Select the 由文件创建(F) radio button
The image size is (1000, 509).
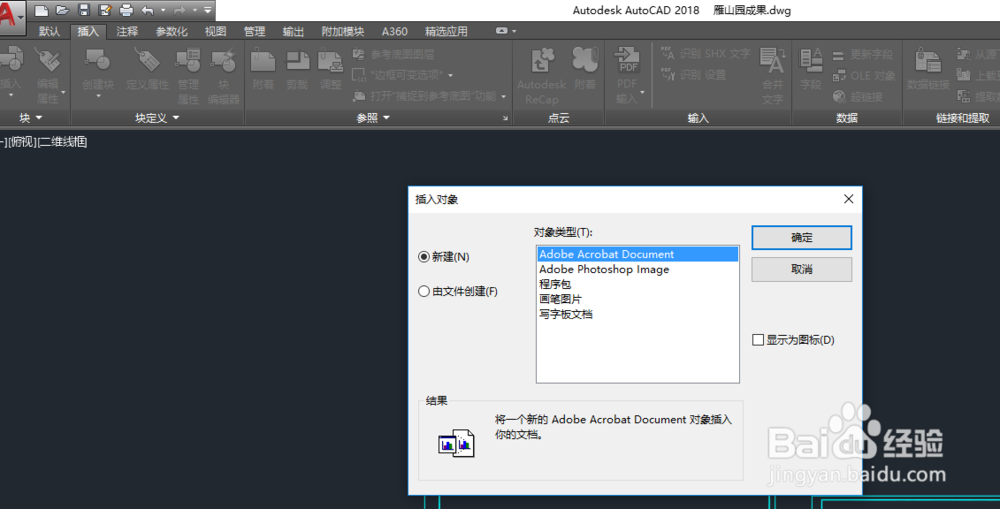pos(458,291)
